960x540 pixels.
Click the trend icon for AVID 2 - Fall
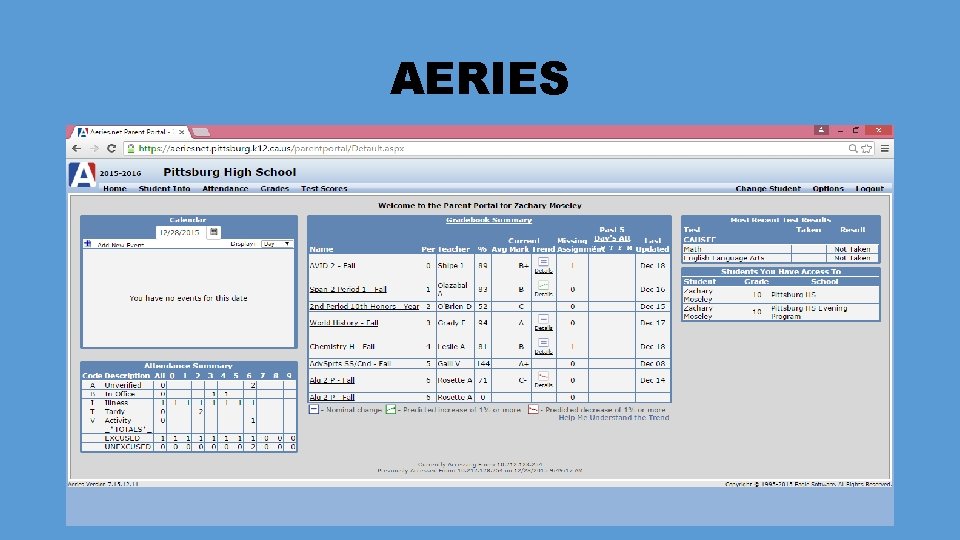point(543,261)
